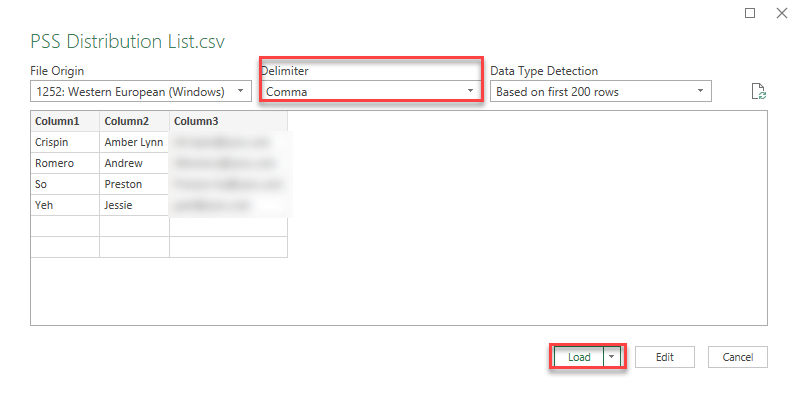Click the Edit button
This screenshot has width=798, height=398.
(x=665, y=357)
